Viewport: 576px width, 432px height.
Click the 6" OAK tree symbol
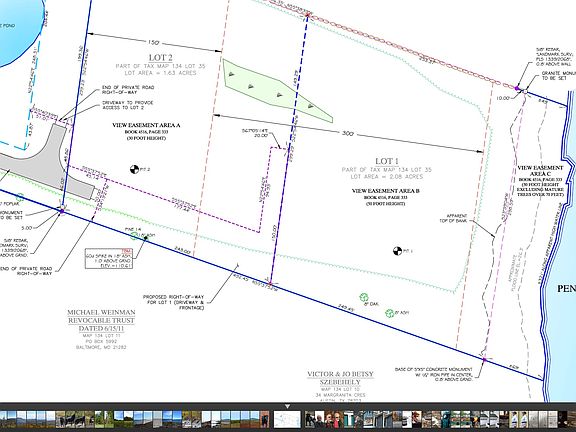[364, 297]
